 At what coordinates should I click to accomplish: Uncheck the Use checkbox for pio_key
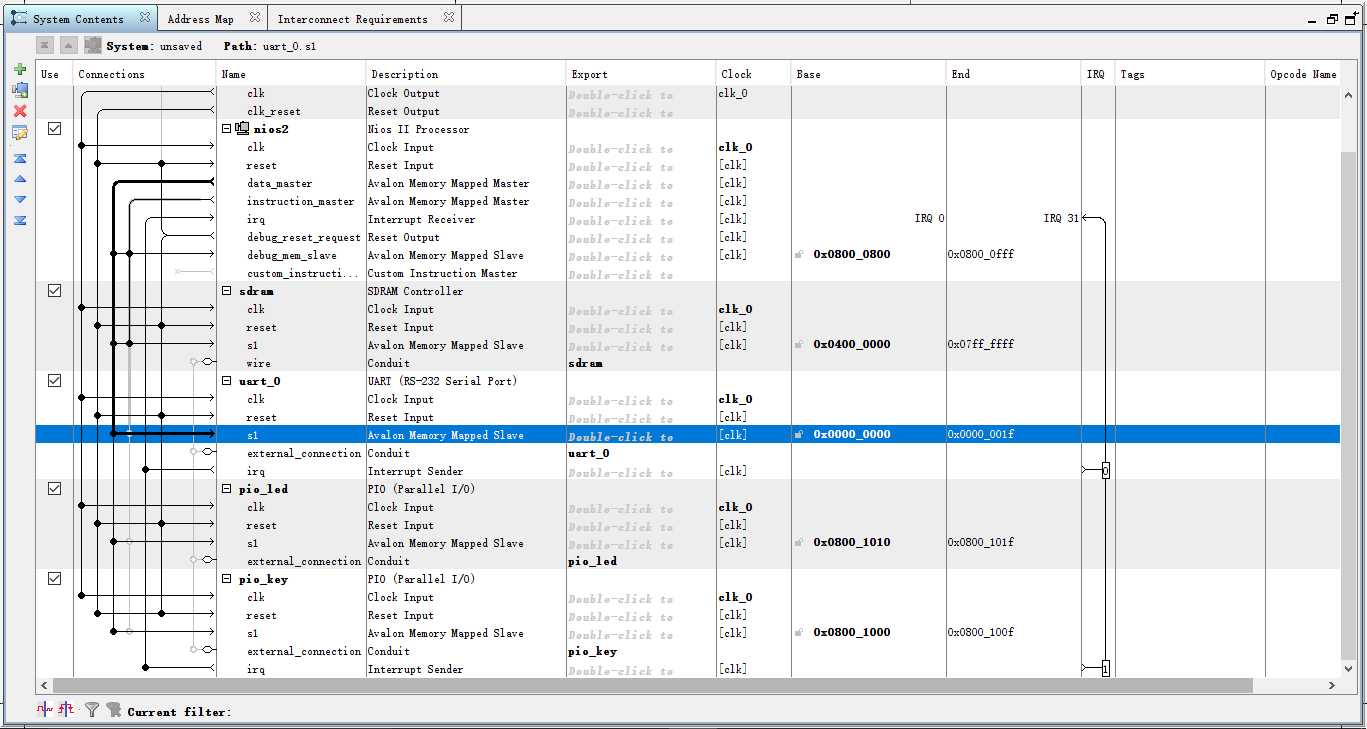coord(55,579)
